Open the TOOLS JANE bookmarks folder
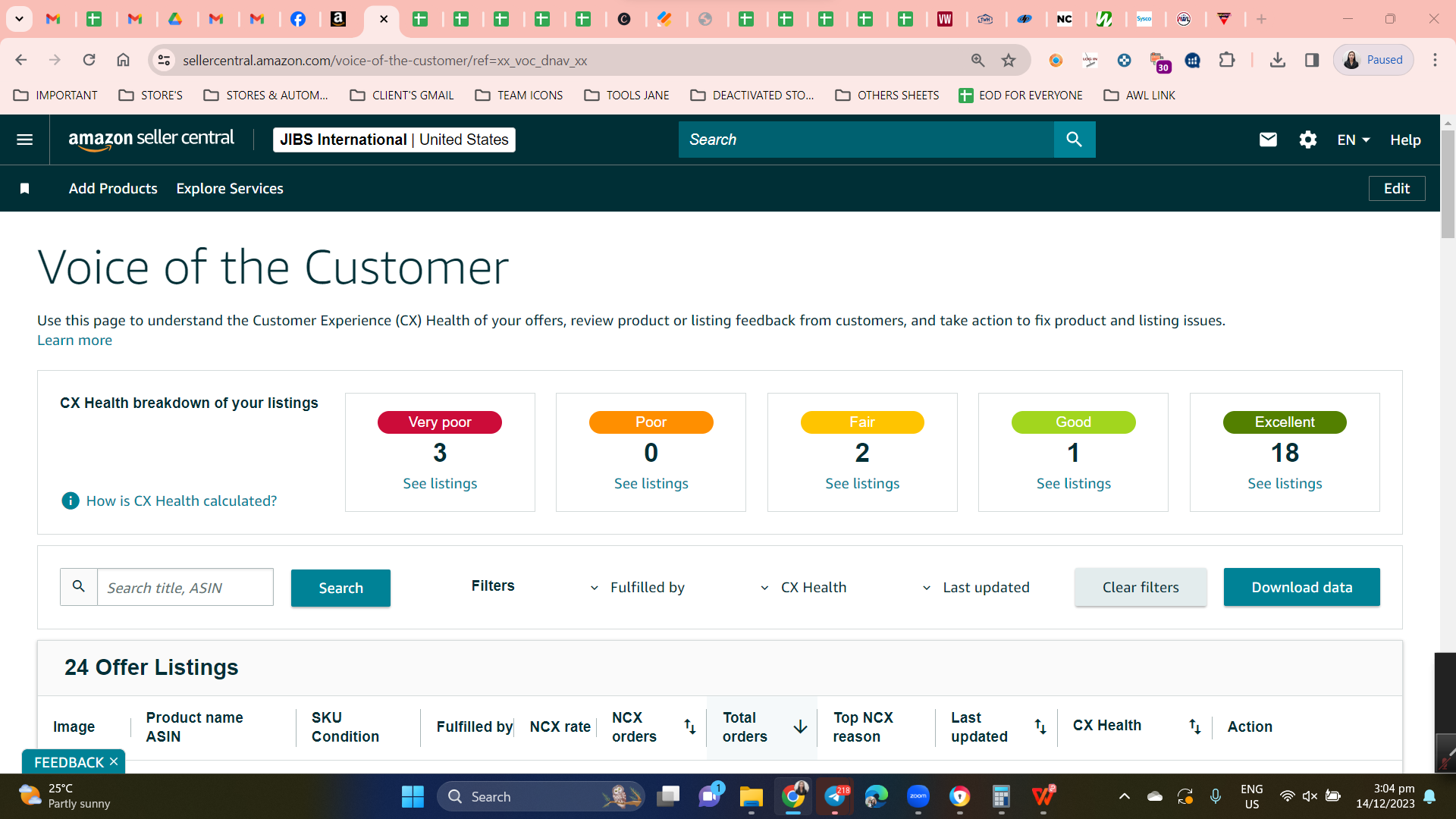The image size is (1456, 819). click(x=627, y=96)
